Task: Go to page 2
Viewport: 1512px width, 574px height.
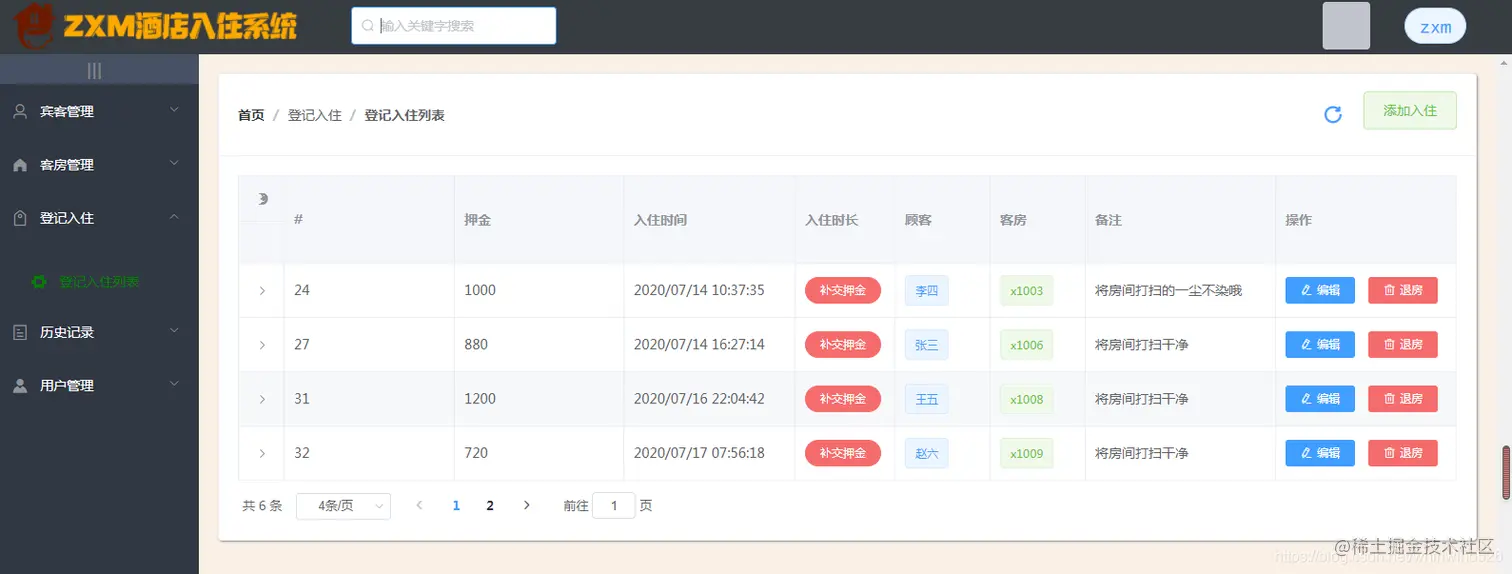Action: point(490,506)
